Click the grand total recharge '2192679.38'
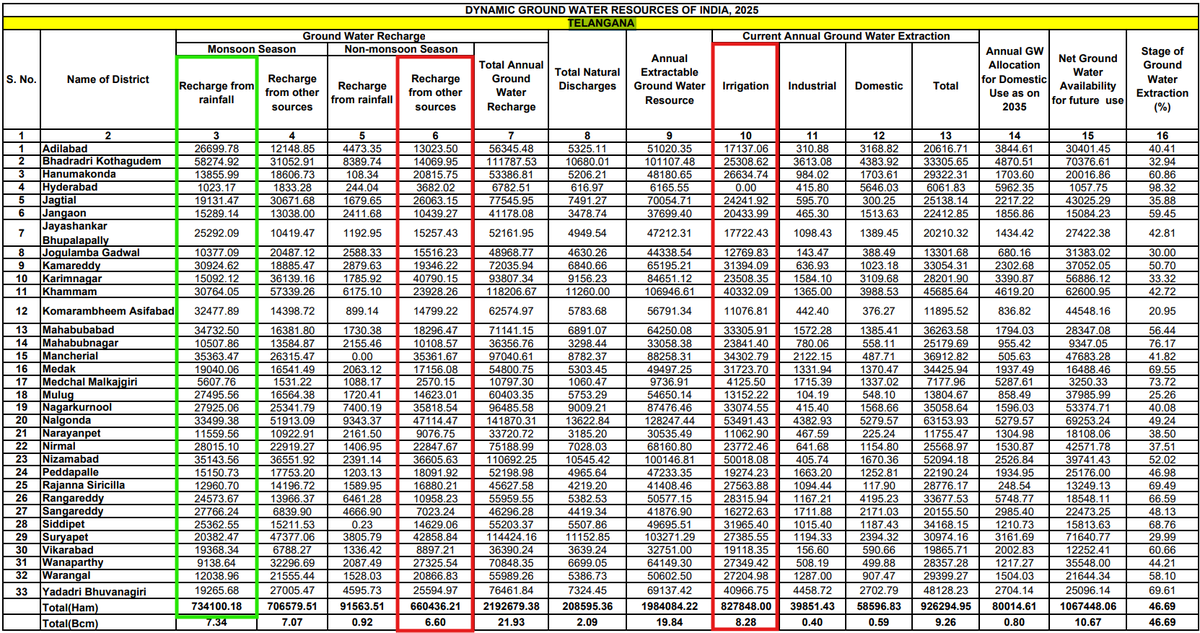Viewport: 1200px width, 633px height. tap(512, 607)
